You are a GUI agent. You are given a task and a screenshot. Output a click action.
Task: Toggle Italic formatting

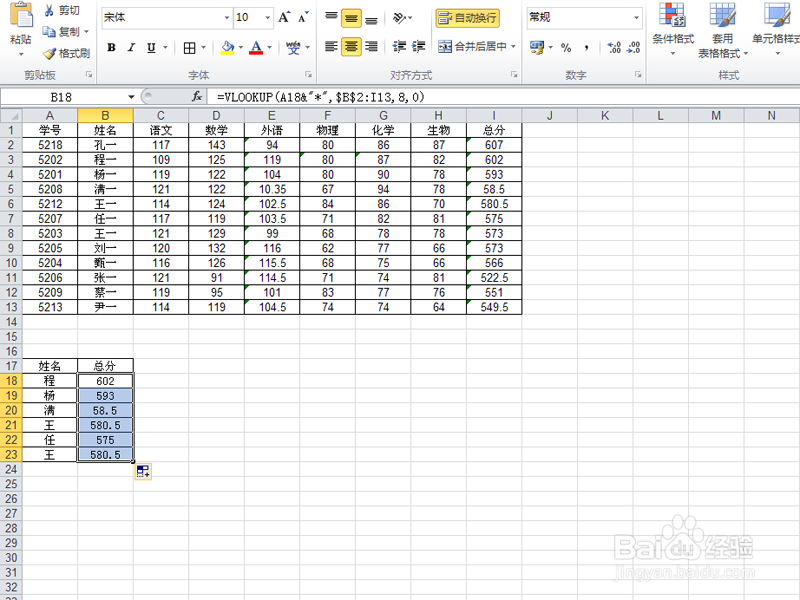(131, 47)
